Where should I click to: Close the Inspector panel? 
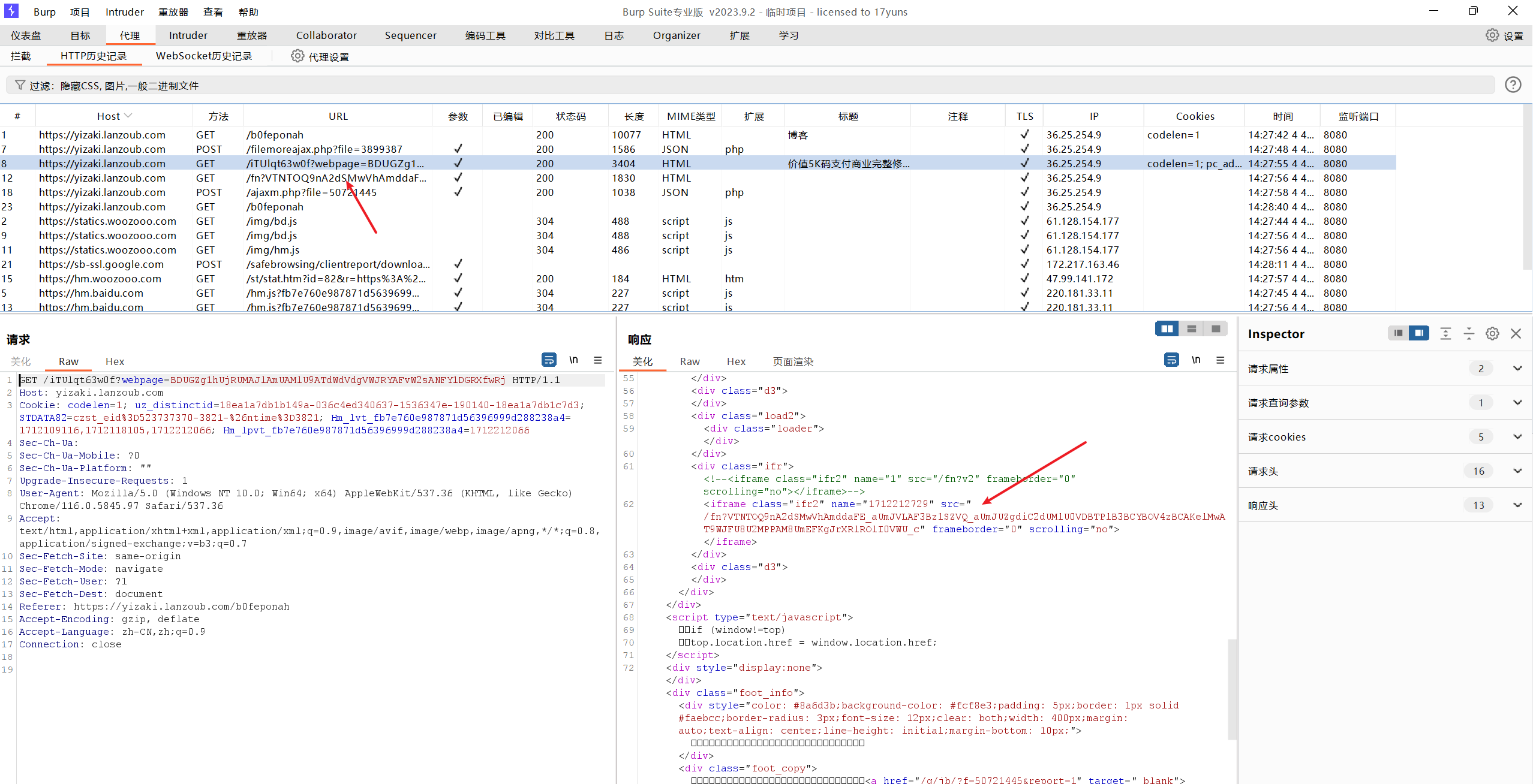click(1516, 334)
